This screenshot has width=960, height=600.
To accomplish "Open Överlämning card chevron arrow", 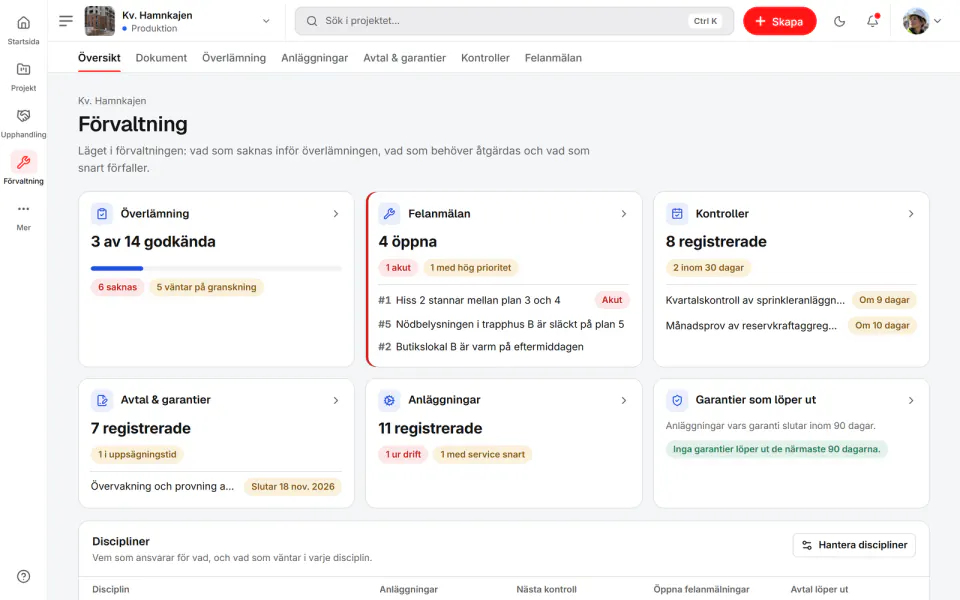I will click(336, 214).
